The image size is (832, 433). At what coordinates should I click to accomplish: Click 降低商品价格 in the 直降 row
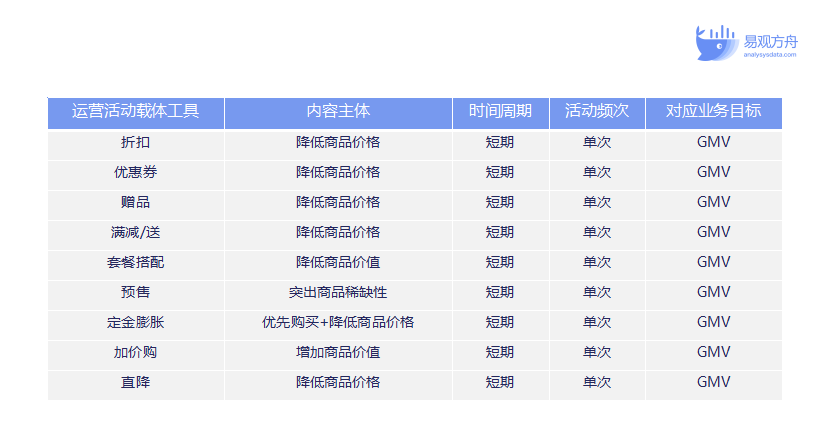[338, 382]
